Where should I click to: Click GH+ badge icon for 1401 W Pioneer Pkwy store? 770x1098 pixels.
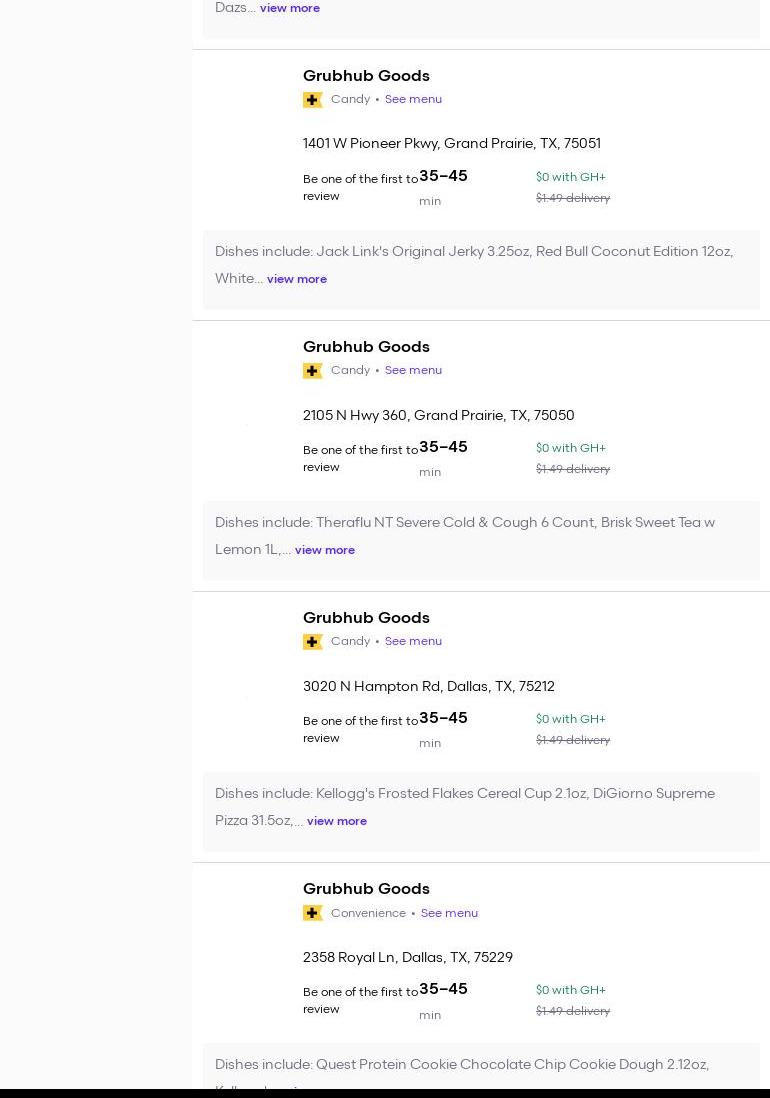[313, 100]
